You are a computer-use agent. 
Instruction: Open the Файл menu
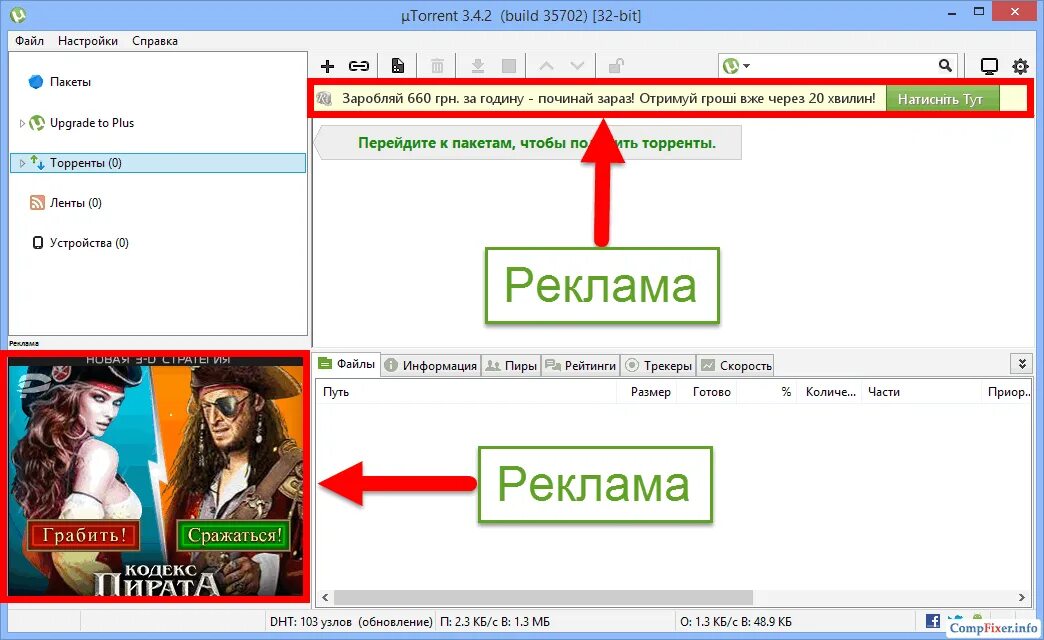29,41
